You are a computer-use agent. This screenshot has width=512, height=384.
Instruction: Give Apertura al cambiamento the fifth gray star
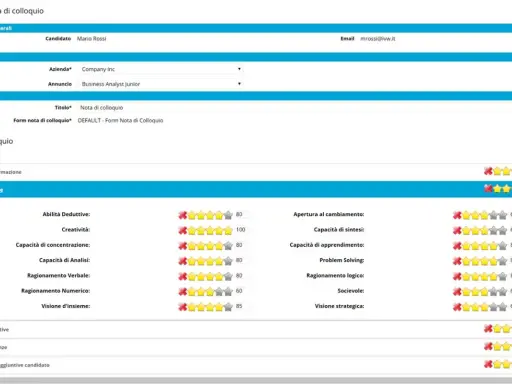[x=502, y=215]
